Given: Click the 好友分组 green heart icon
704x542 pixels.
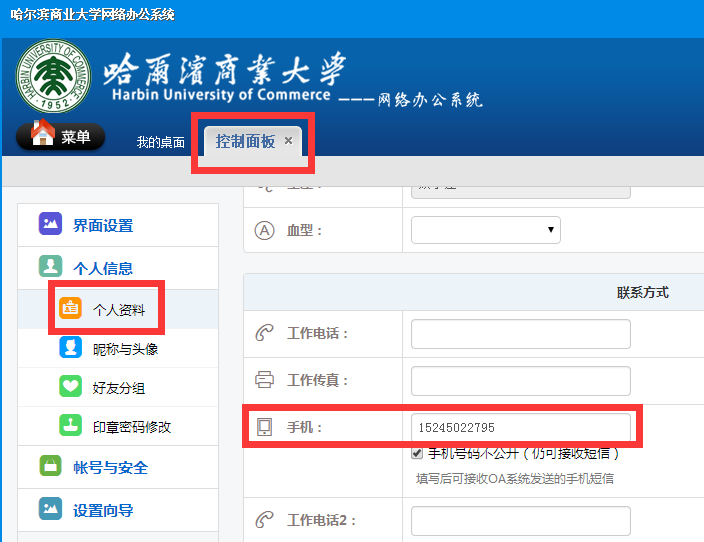Looking at the screenshot, I should click(70, 387).
